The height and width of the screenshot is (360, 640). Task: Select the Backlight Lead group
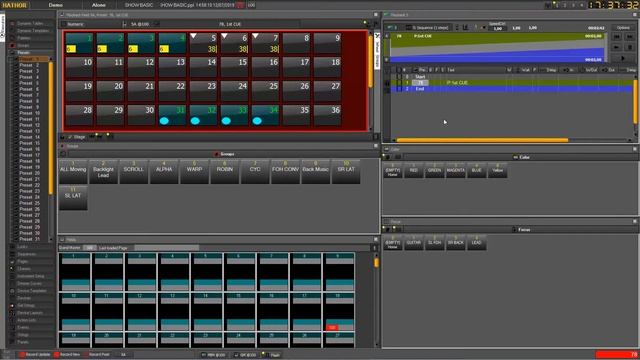click(103, 171)
